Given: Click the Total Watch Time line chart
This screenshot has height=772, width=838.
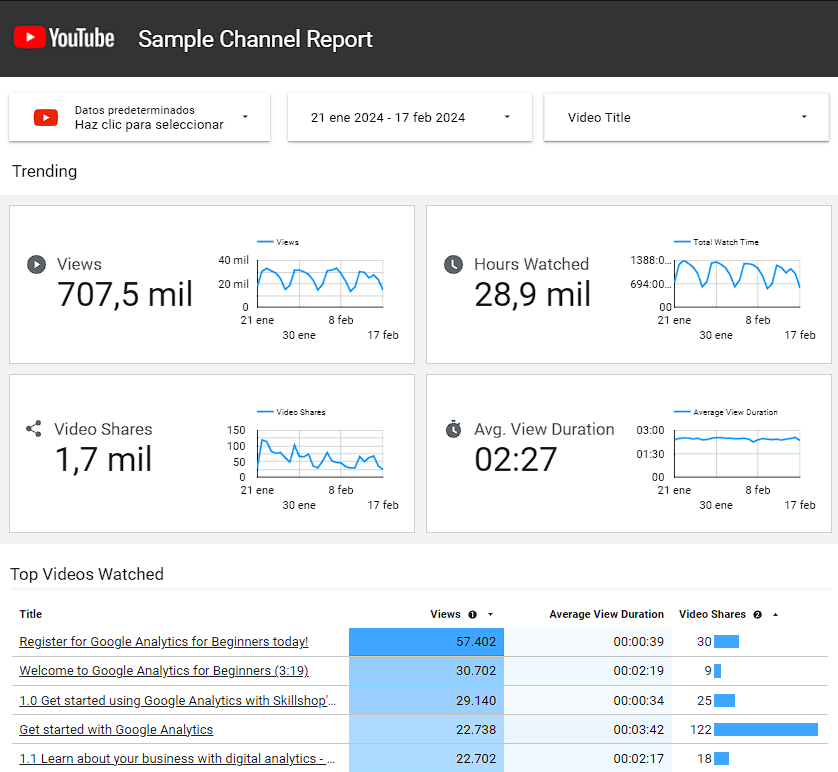Looking at the screenshot, I should (737, 283).
